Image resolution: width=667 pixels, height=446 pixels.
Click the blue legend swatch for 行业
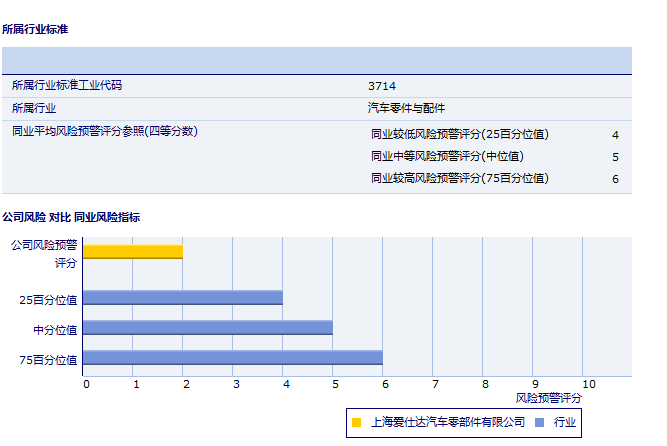(x=540, y=423)
